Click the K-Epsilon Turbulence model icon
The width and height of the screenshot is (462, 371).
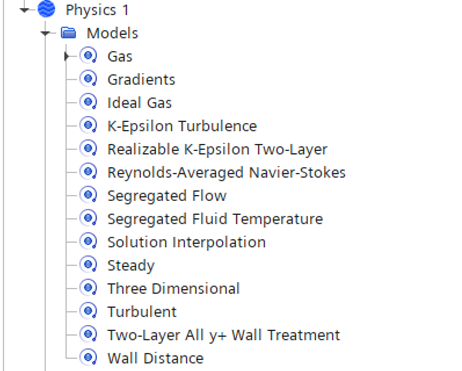pyautogui.click(x=88, y=125)
